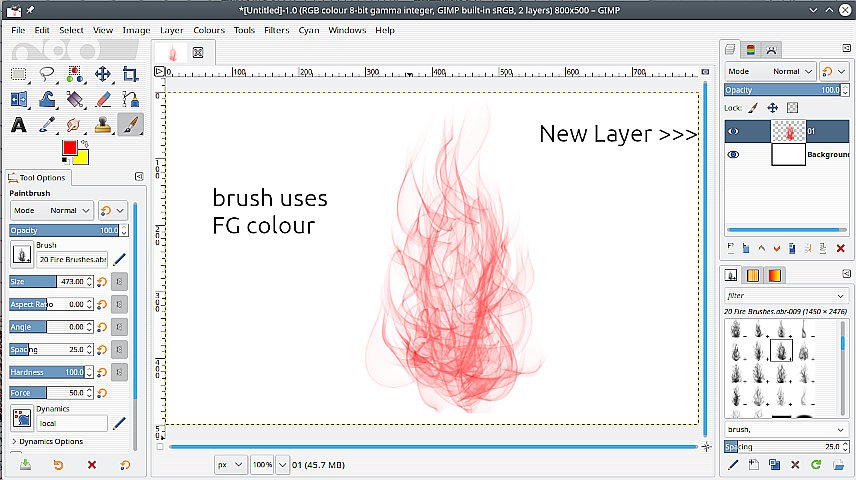Image resolution: width=856 pixels, height=480 pixels.
Task: Select the Eraser tool
Action: coord(103,99)
